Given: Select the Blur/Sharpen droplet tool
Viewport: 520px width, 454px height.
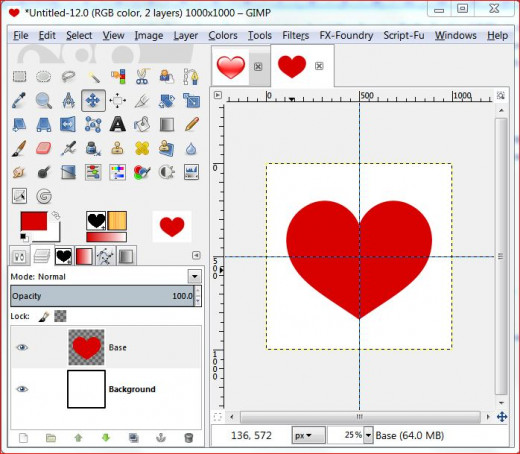Looking at the screenshot, I should coord(191,149).
